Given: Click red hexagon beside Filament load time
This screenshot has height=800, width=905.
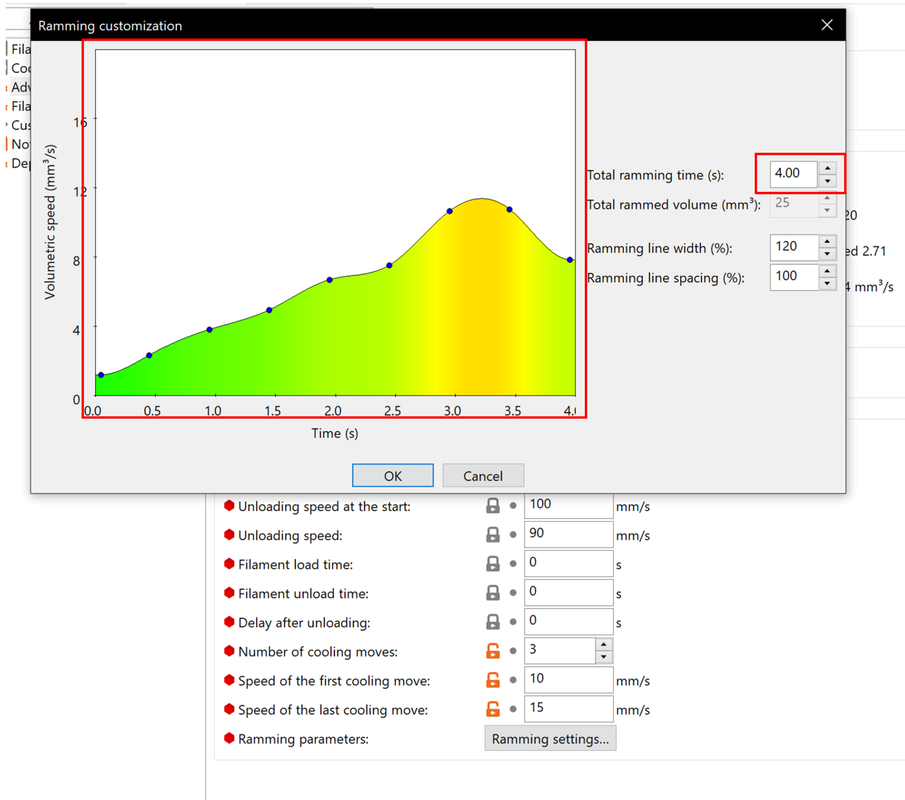Looking at the screenshot, I should point(229,563).
